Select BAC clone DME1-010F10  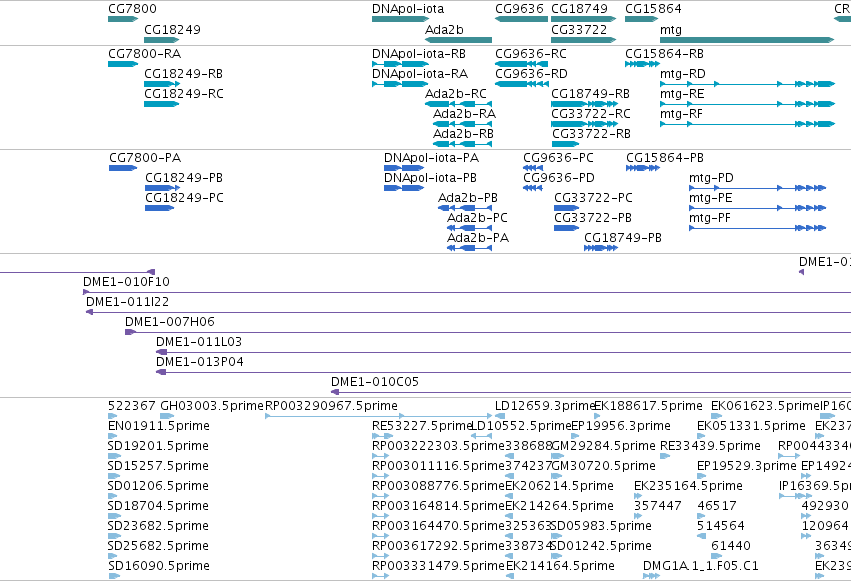(x=467, y=292)
